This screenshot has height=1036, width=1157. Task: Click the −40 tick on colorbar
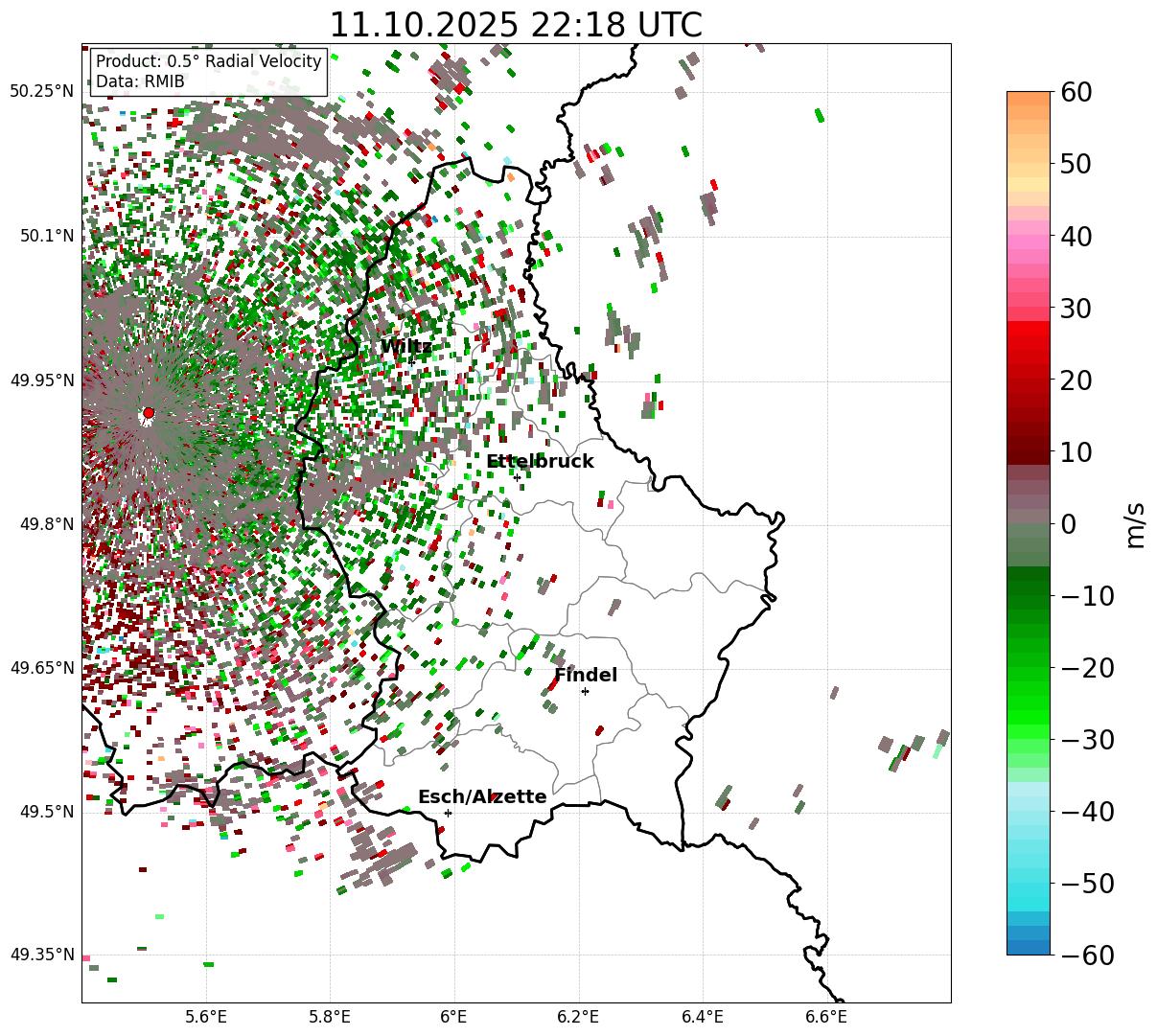coord(1087,811)
